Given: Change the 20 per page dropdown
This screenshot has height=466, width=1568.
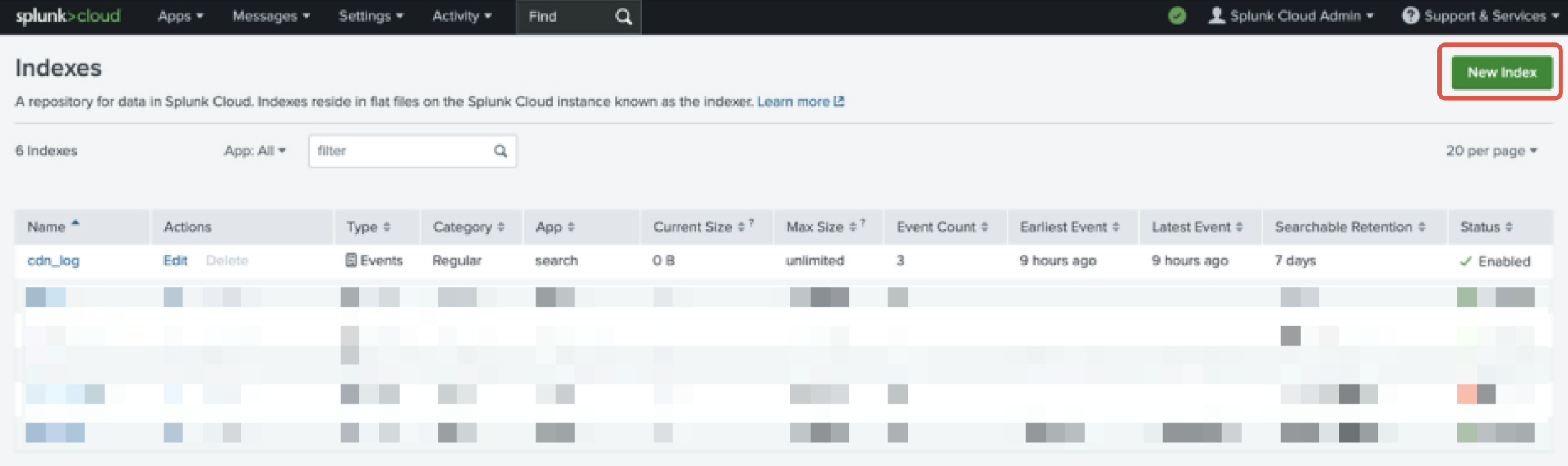Looking at the screenshot, I should coord(1490,150).
